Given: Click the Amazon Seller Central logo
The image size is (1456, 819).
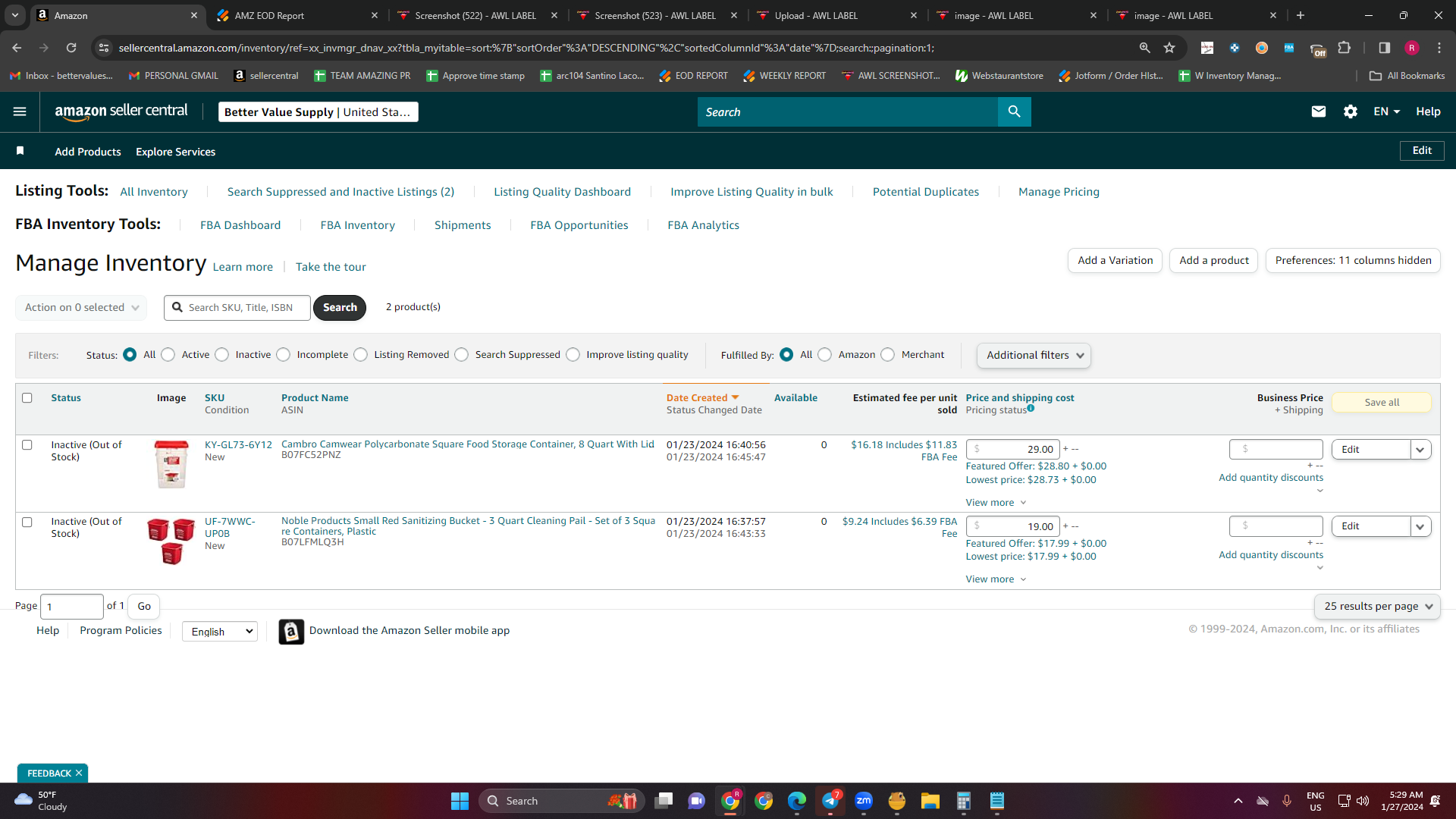Looking at the screenshot, I should (x=121, y=111).
